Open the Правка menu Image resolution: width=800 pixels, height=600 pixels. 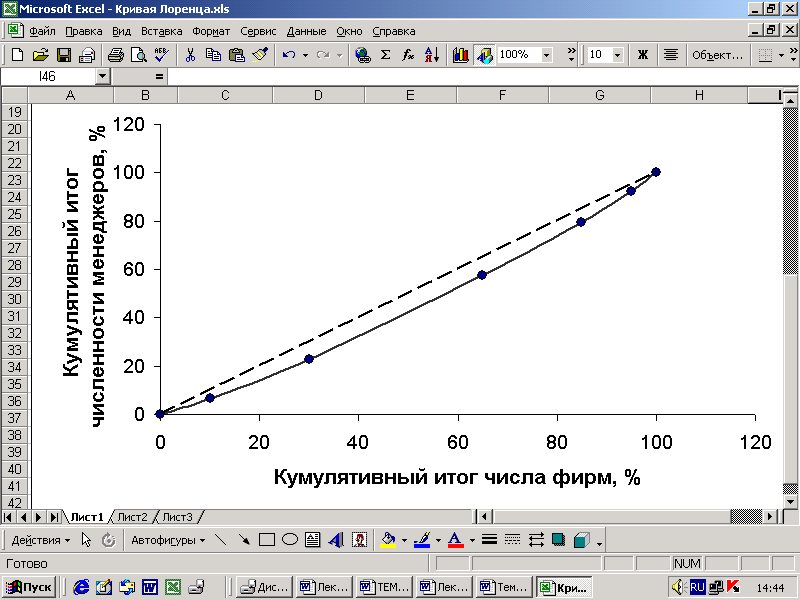[x=84, y=31]
